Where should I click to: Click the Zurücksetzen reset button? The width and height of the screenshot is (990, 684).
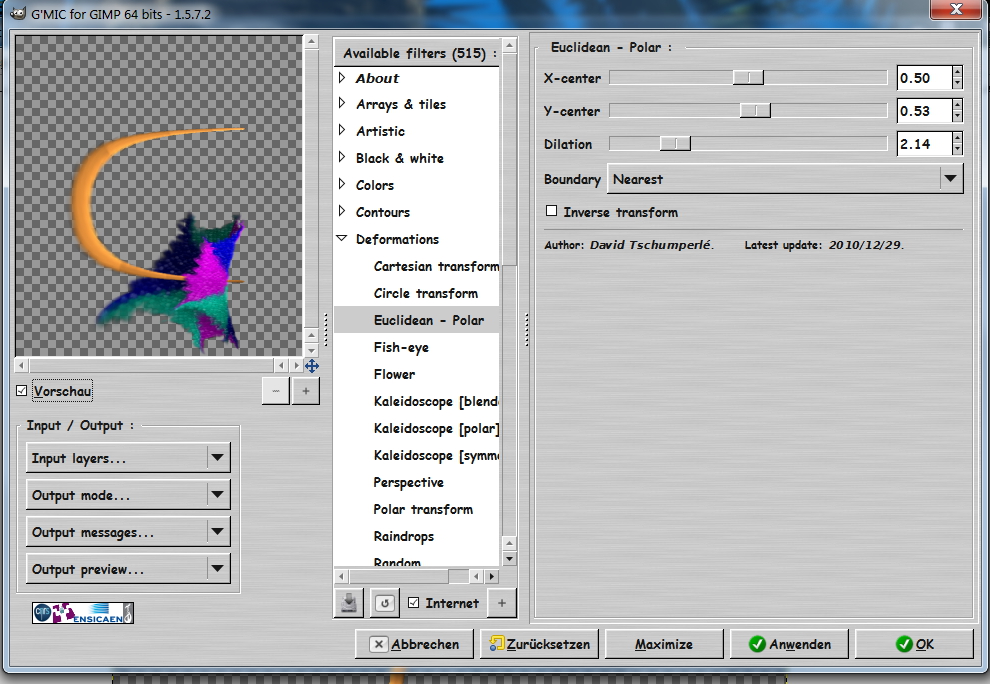[x=539, y=644]
